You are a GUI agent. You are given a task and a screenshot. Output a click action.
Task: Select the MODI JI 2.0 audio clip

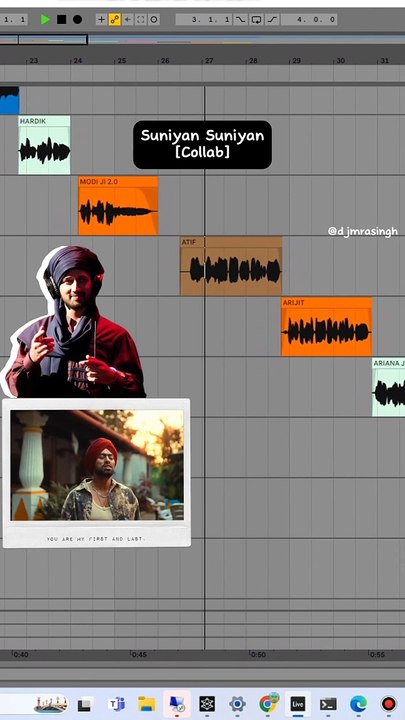click(118, 206)
